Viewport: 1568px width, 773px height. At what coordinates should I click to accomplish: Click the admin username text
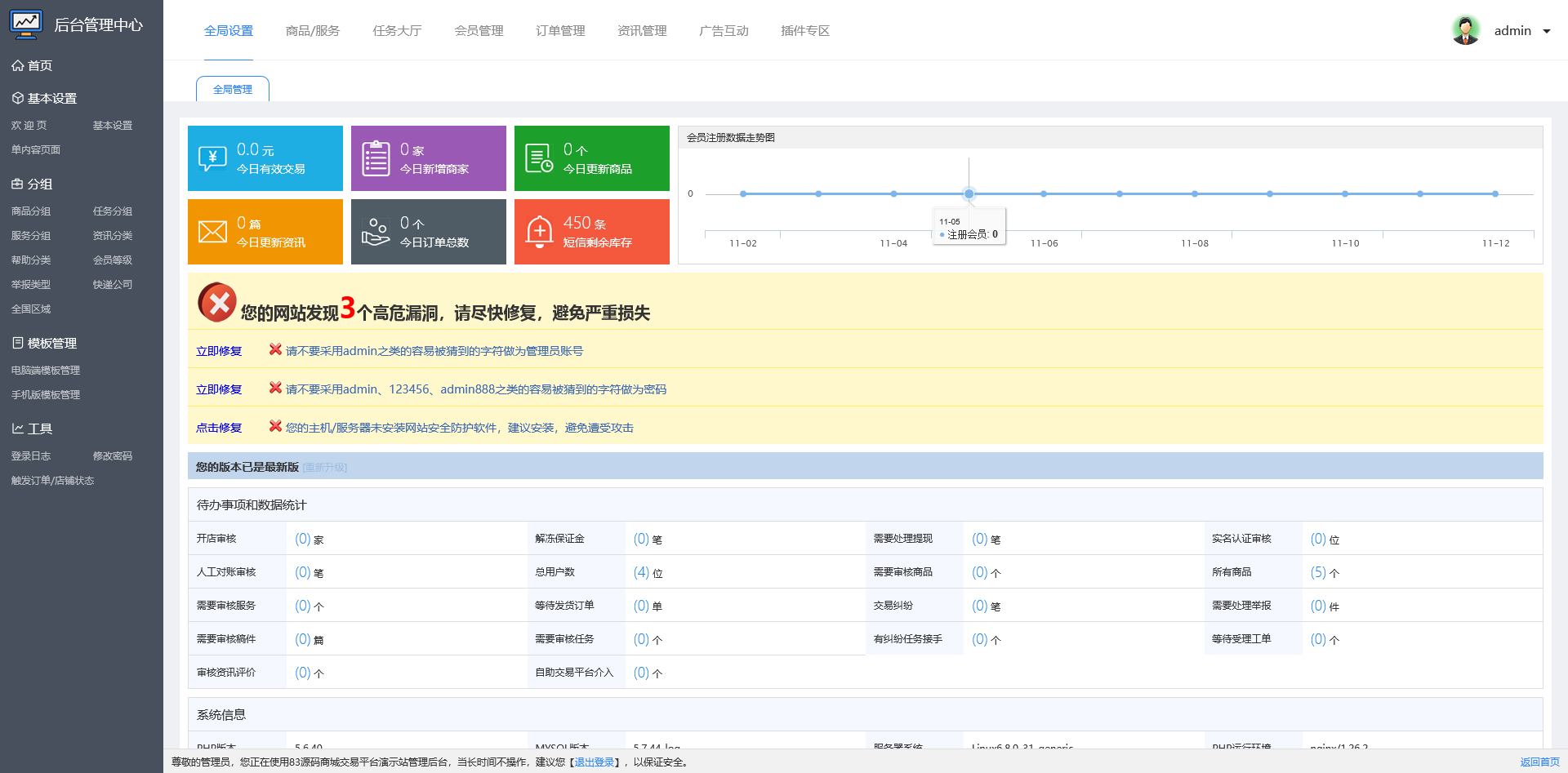(1512, 31)
